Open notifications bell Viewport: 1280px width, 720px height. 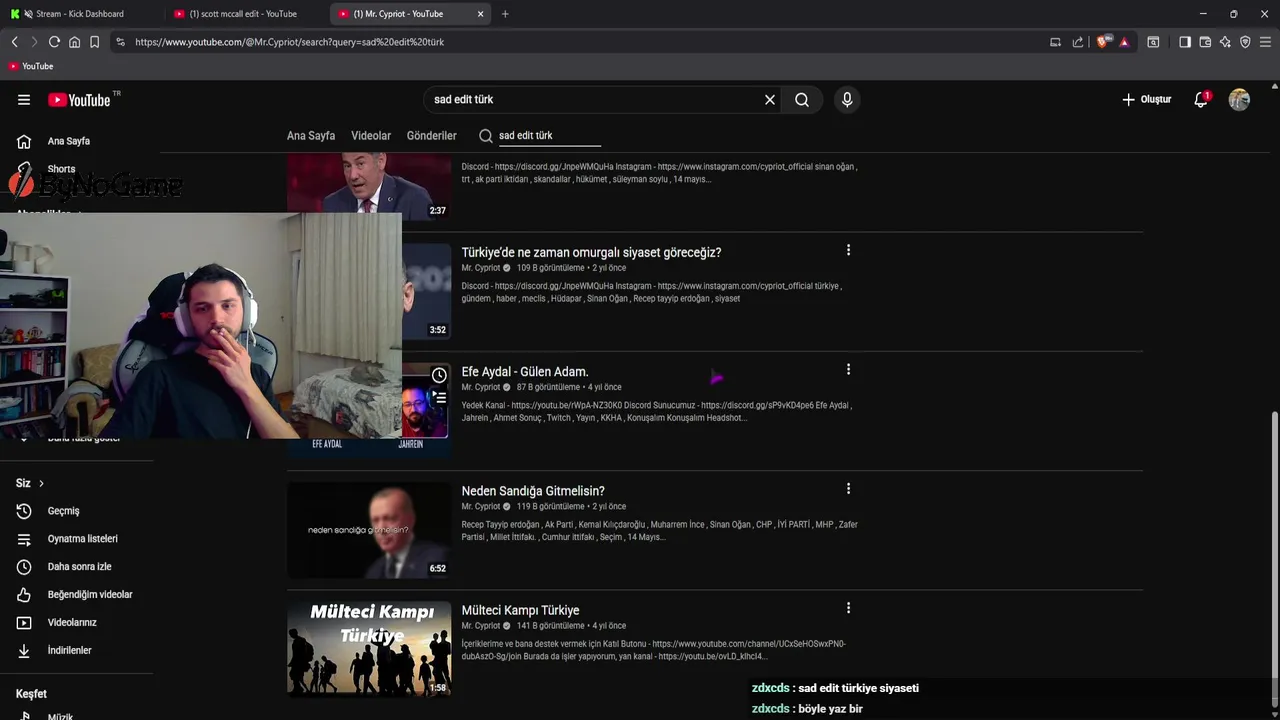pos(1201,100)
